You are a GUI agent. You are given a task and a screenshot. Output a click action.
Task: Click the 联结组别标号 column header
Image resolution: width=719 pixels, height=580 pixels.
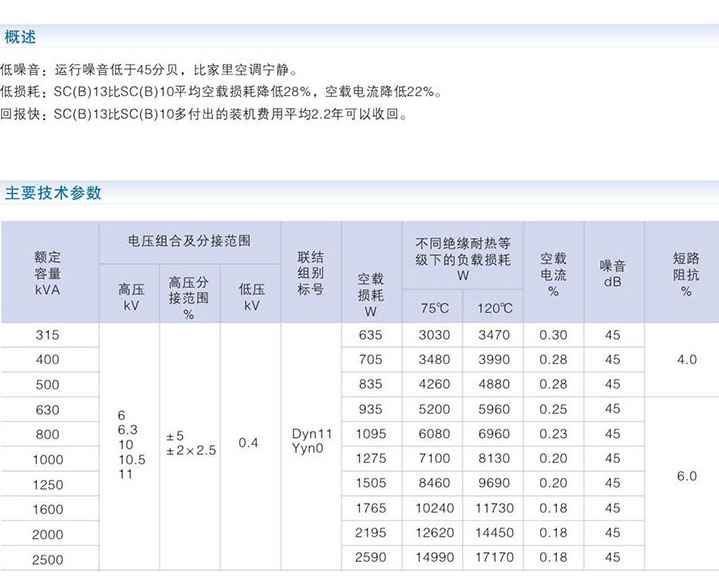click(310, 272)
